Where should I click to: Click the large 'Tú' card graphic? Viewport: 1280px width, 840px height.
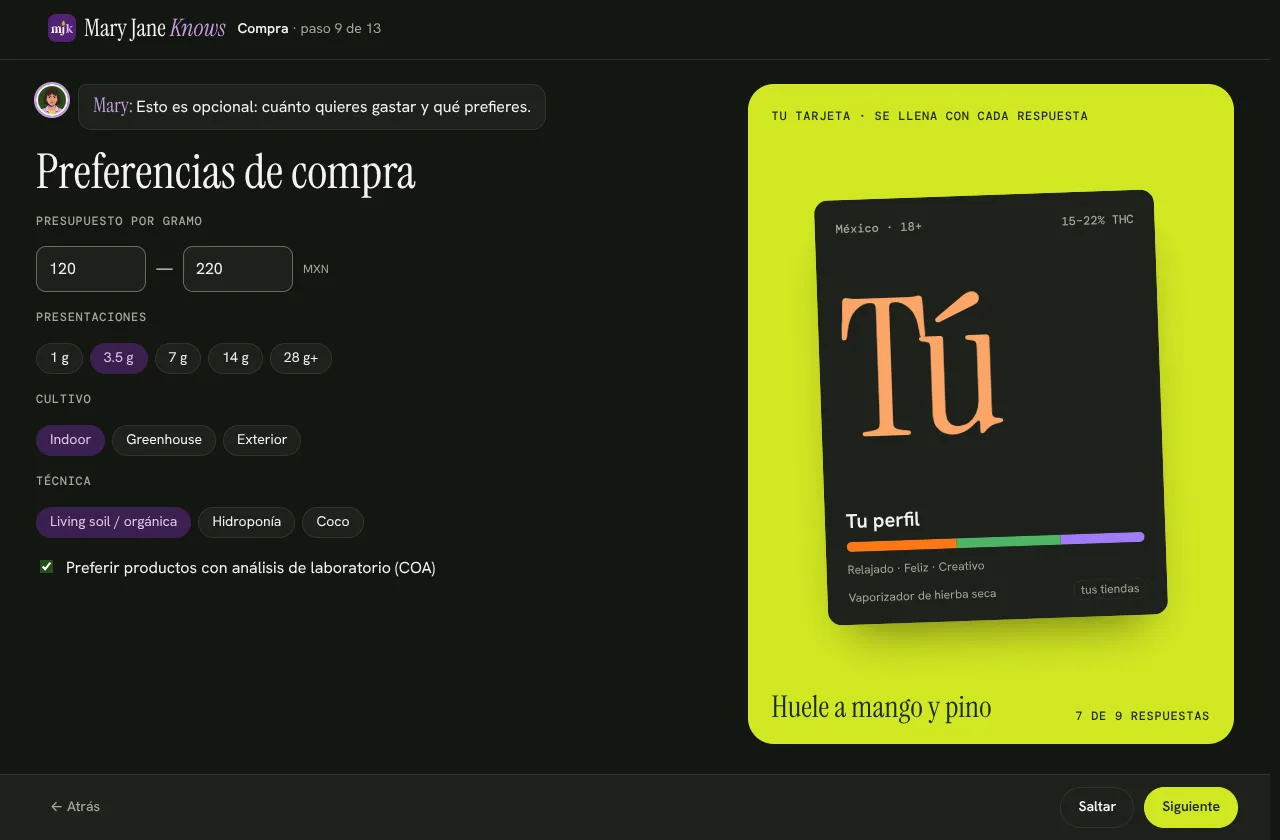tap(921, 366)
